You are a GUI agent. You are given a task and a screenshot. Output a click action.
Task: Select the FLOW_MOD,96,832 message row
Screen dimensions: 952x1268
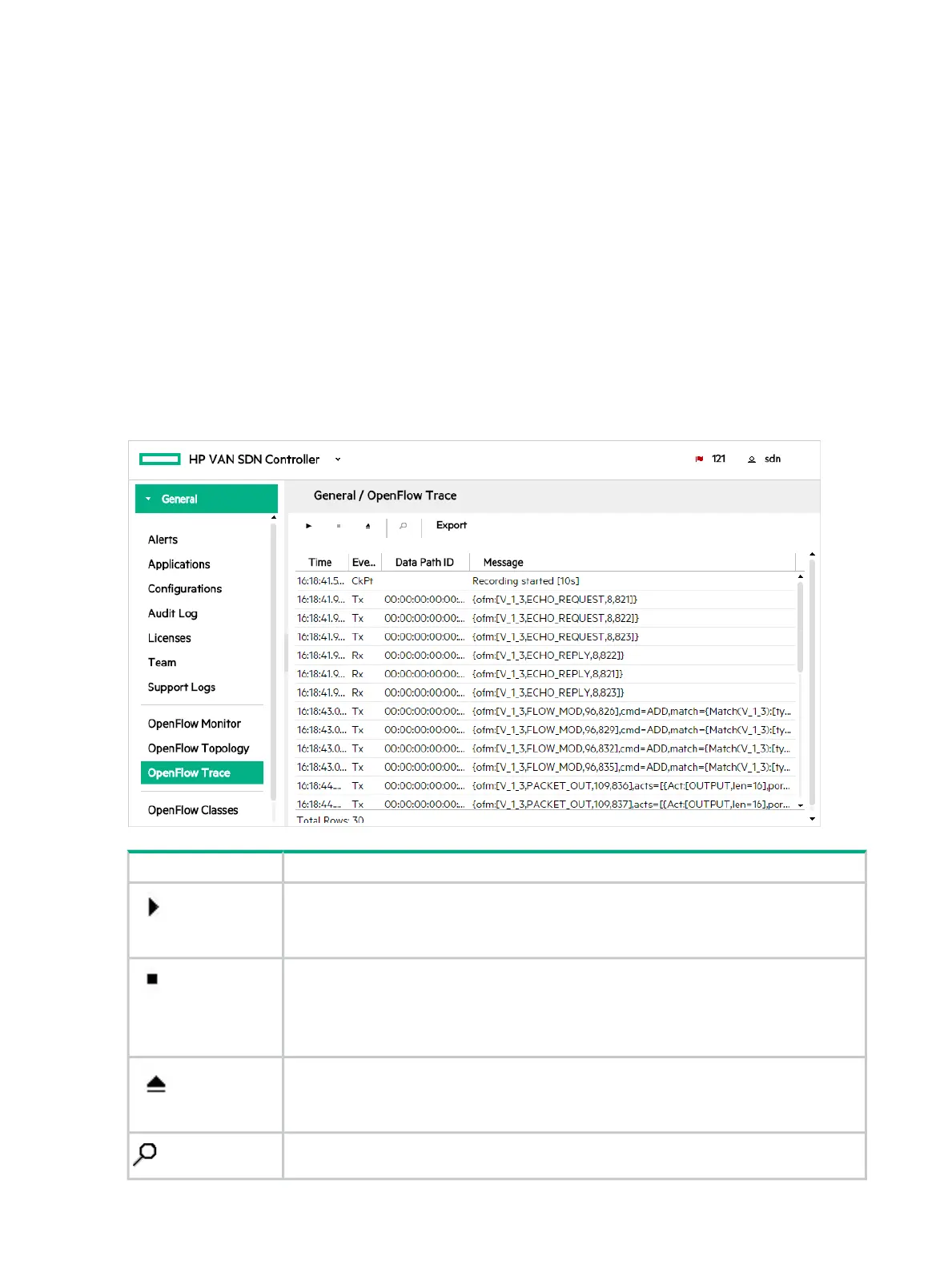point(546,748)
